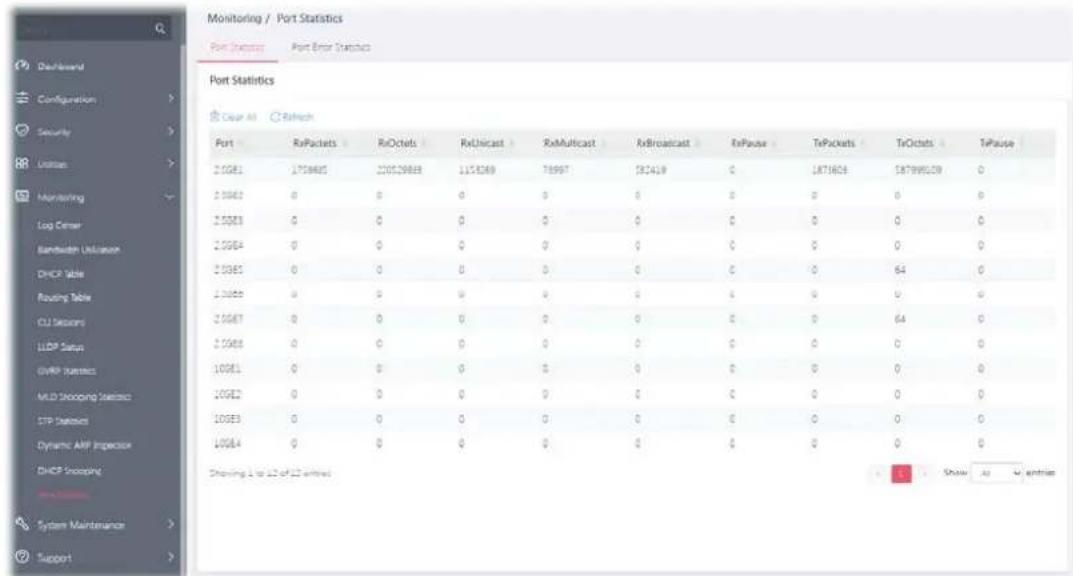Open GVRP Statistics page

[66, 371]
